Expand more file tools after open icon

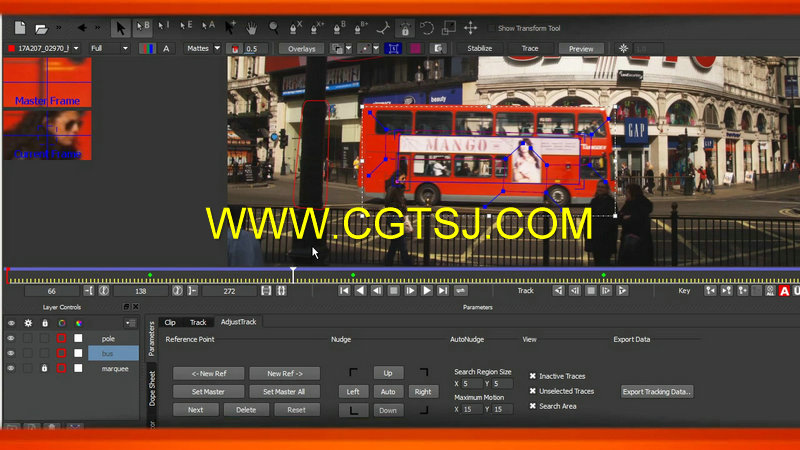(59, 28)
